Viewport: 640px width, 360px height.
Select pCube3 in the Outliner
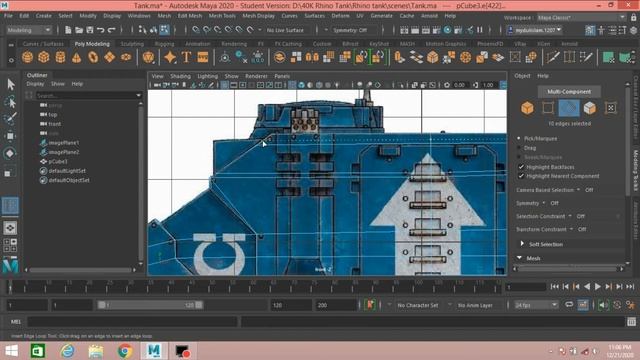coord(58,161)
